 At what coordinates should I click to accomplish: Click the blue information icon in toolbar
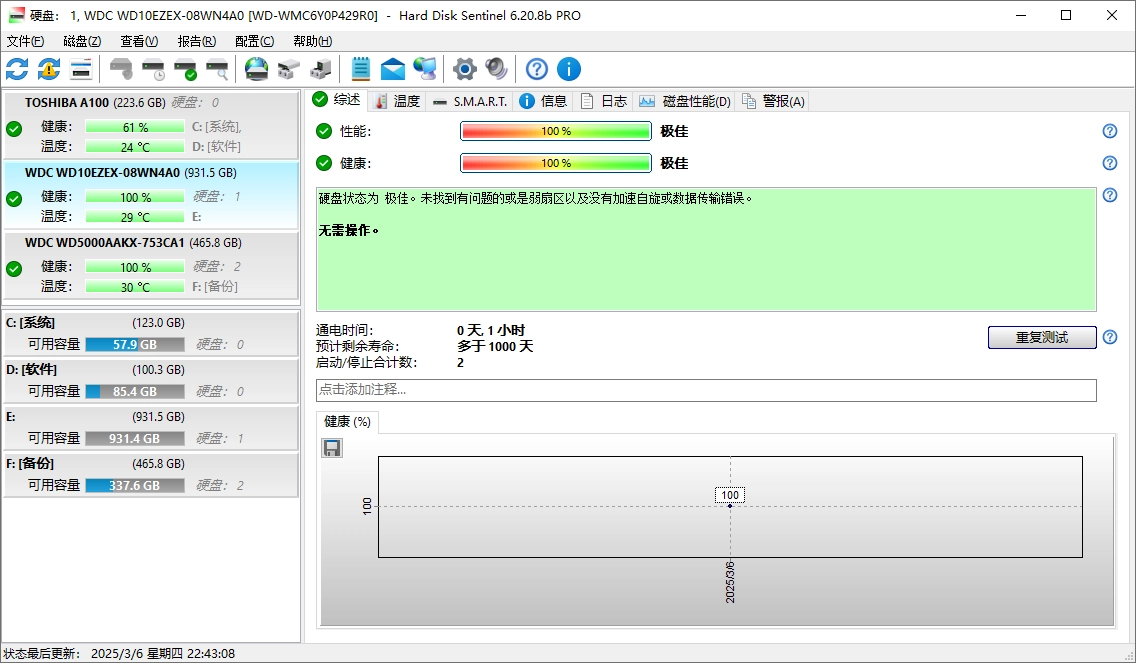(569, 69)
